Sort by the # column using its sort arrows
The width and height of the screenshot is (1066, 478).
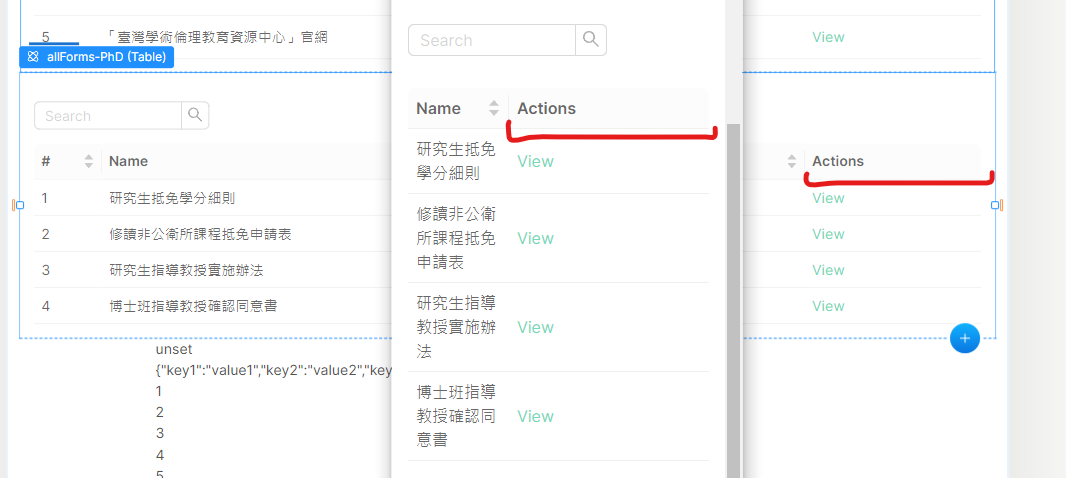pos(88,161)
